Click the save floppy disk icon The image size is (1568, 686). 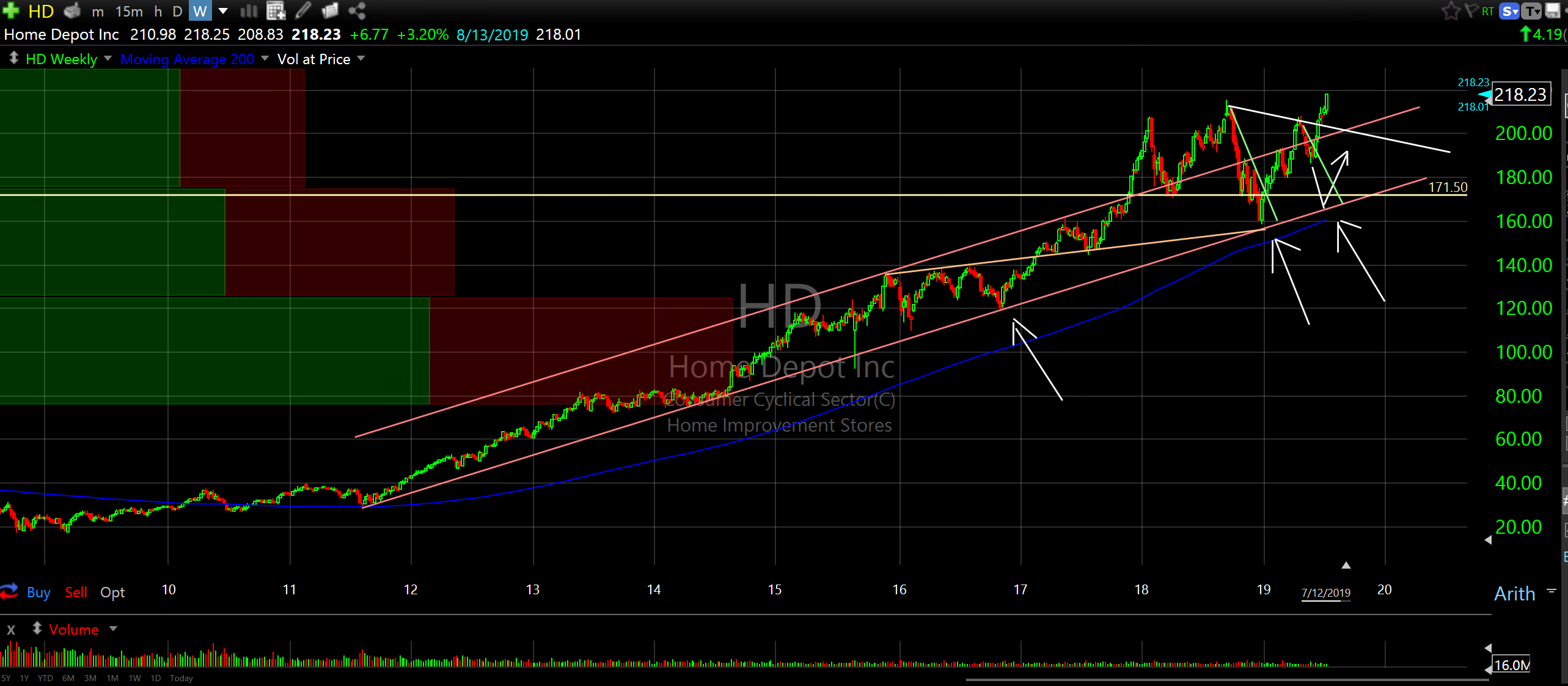click(1553, 10)
